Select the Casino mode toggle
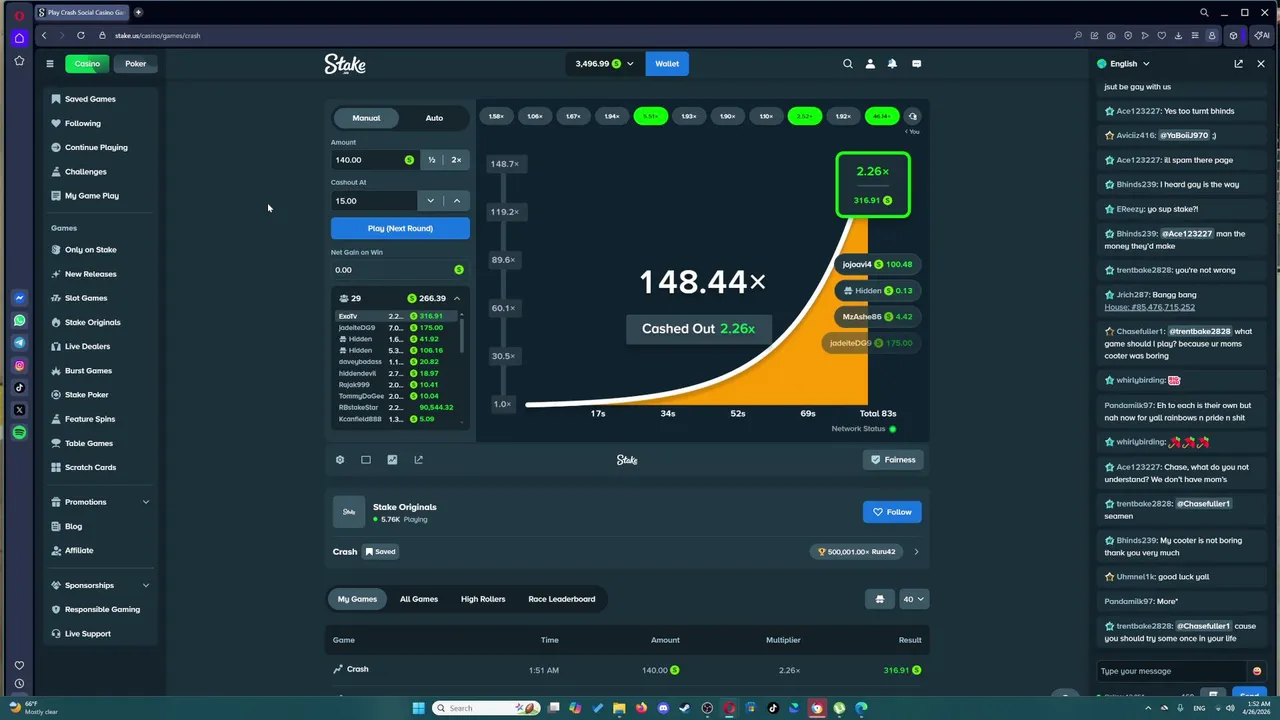Screen dimensions: 1280x720 tap(87, 64)
